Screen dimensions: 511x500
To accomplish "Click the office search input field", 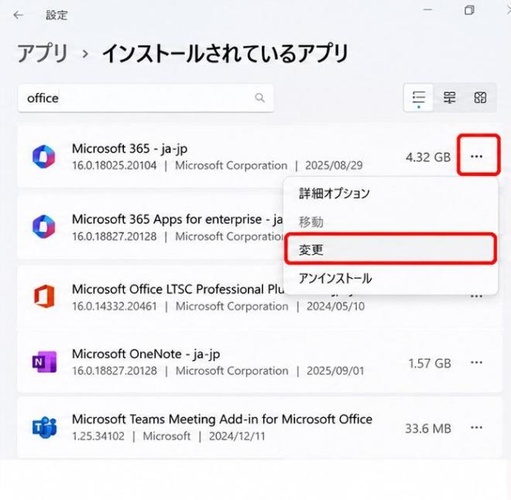I will (146, 98).
